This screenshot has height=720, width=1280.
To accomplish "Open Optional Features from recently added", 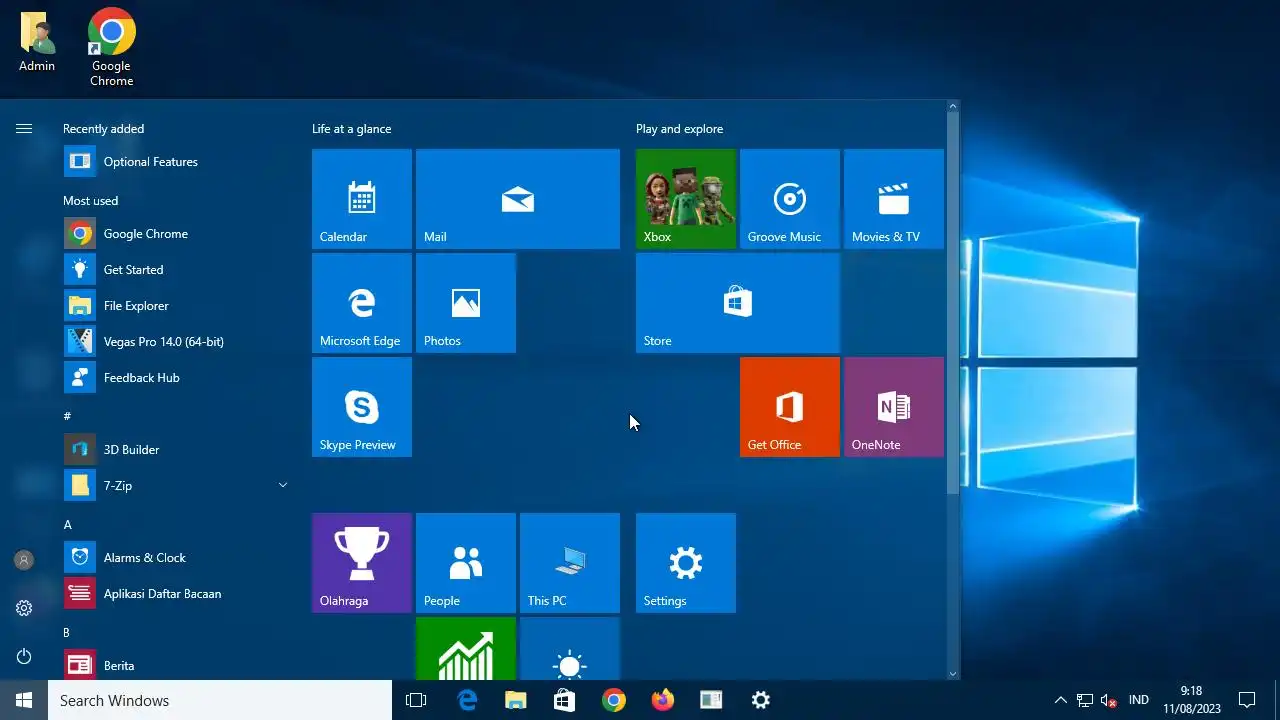I will click(176, 161).
